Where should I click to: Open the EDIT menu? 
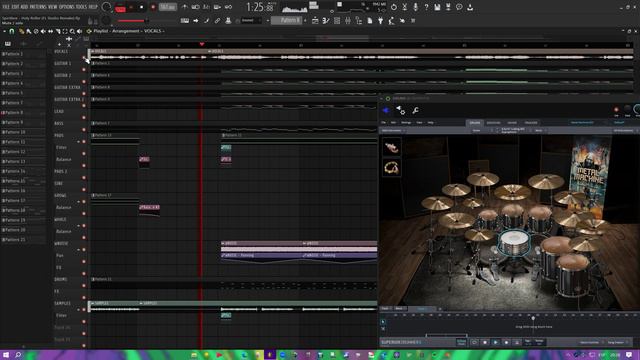pos(15,7)
